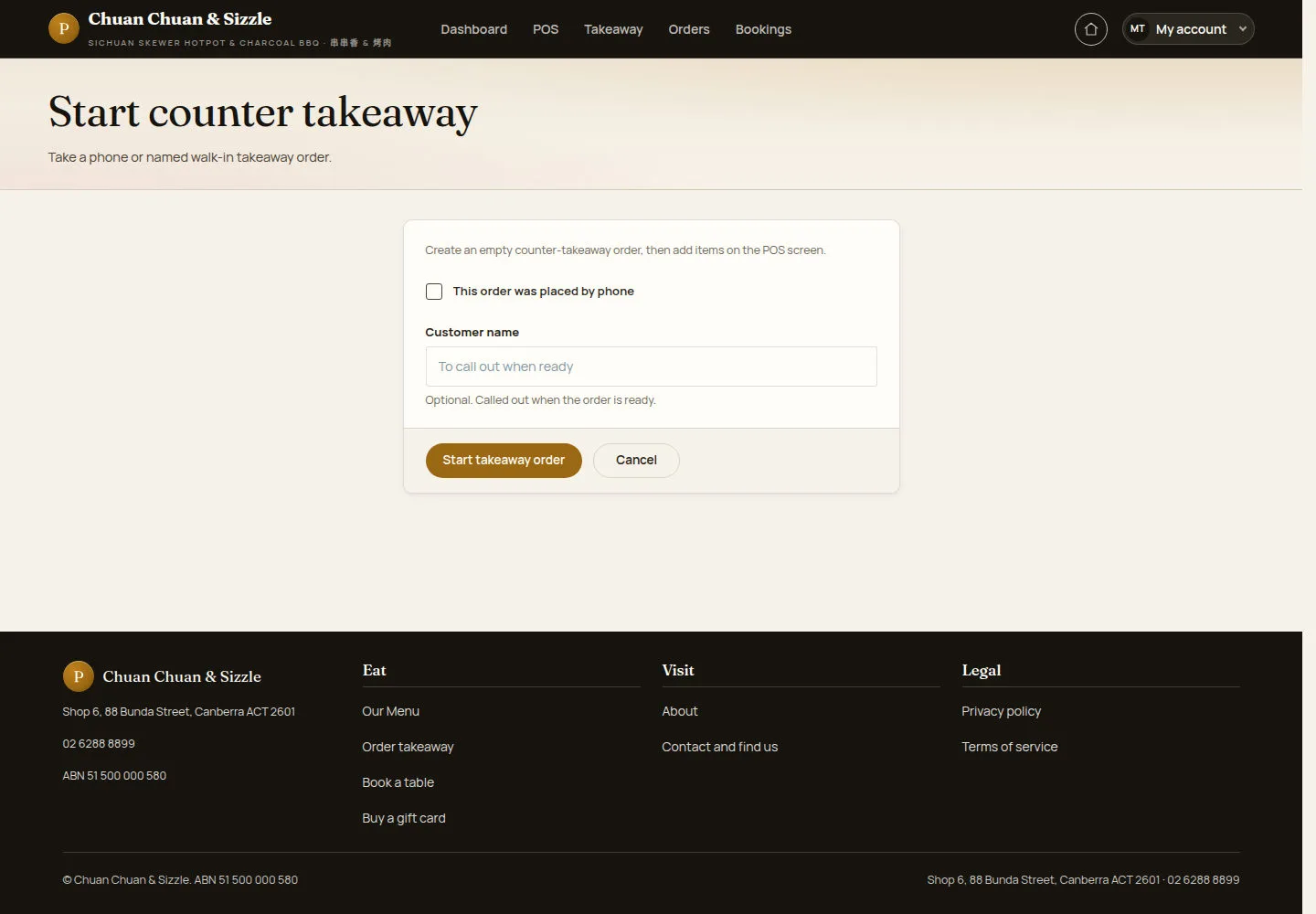Open Contact and find us link
This screenshot has width=1316, height=914.
coord(720,747)
